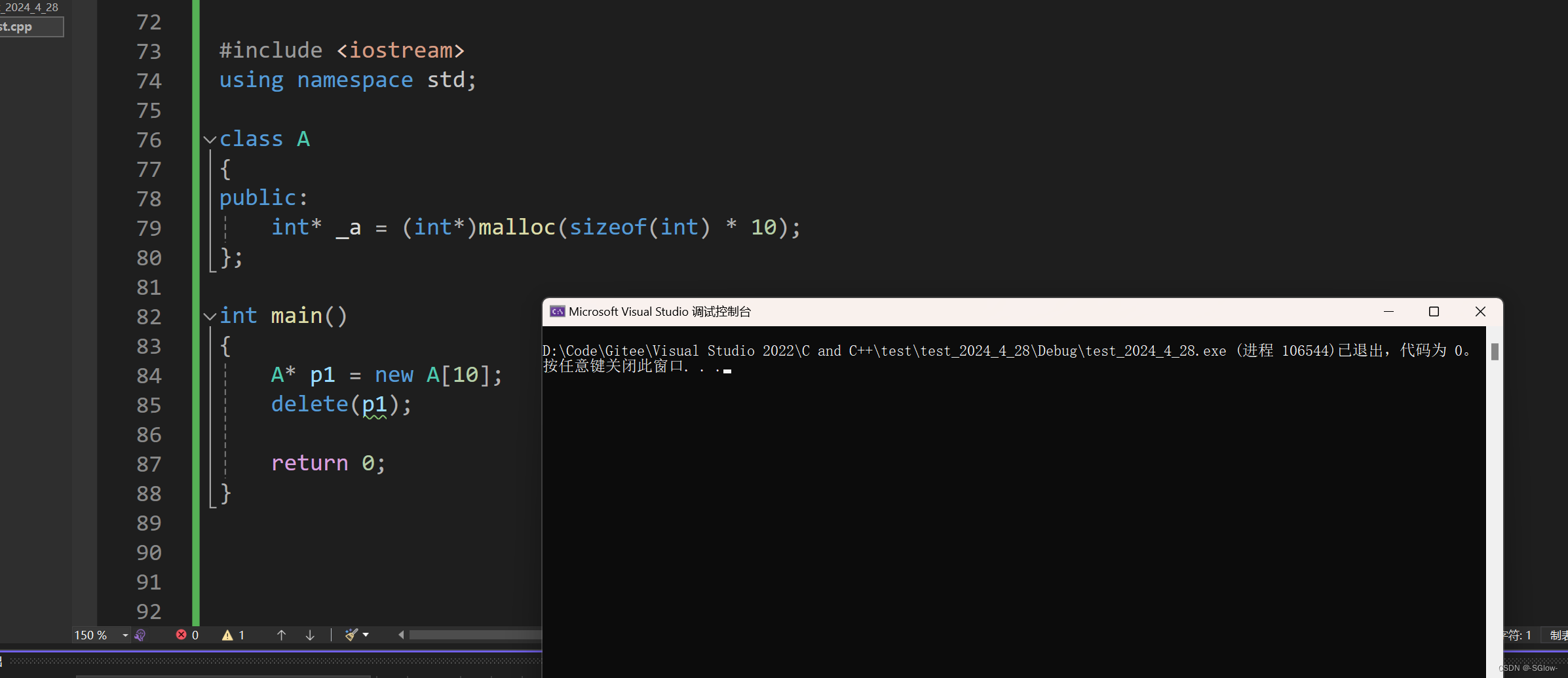This screenshot has height=678, width=1568.
Task: Click the 'malloc' function call text
Action: [517, 227]
